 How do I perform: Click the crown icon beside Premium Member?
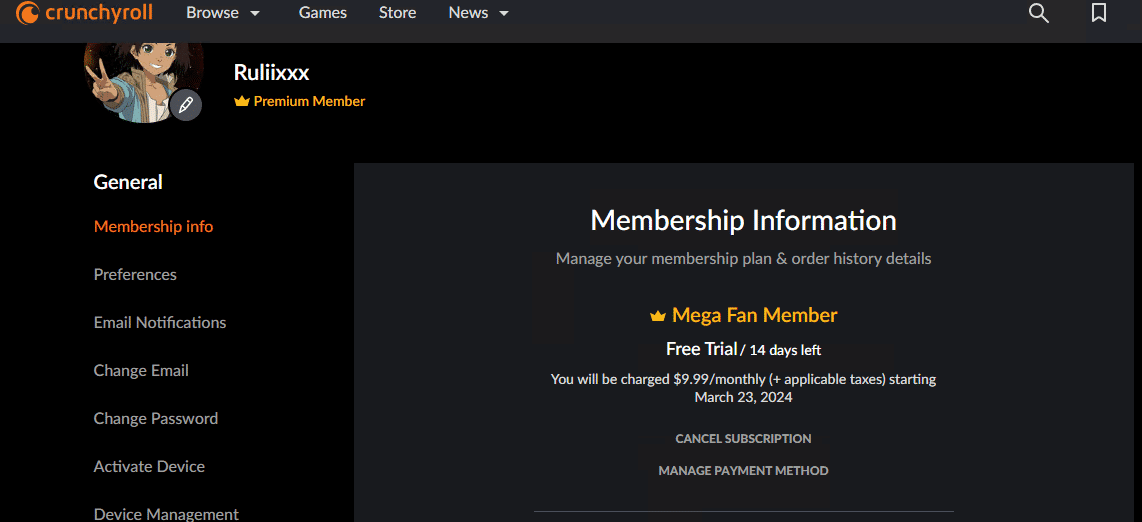(x=241, y=101)
